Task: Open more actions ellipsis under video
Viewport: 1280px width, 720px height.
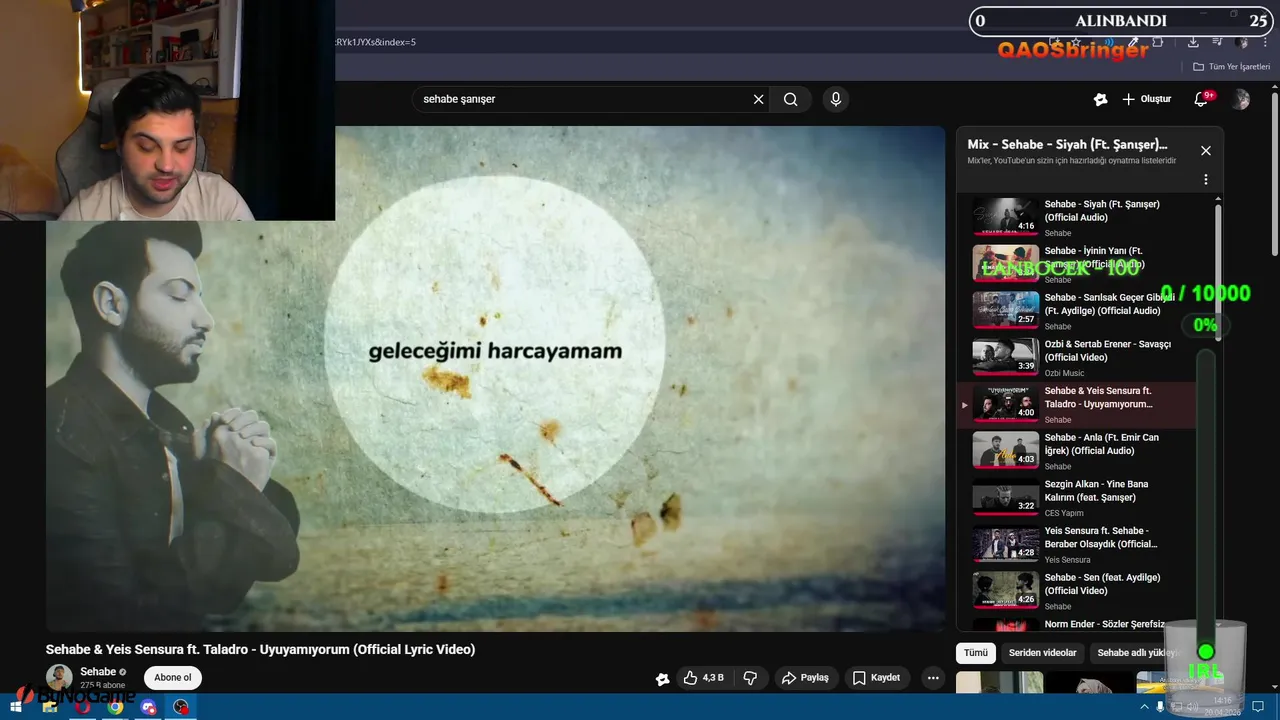Action: pyautogui.click(x=933, y=678)
